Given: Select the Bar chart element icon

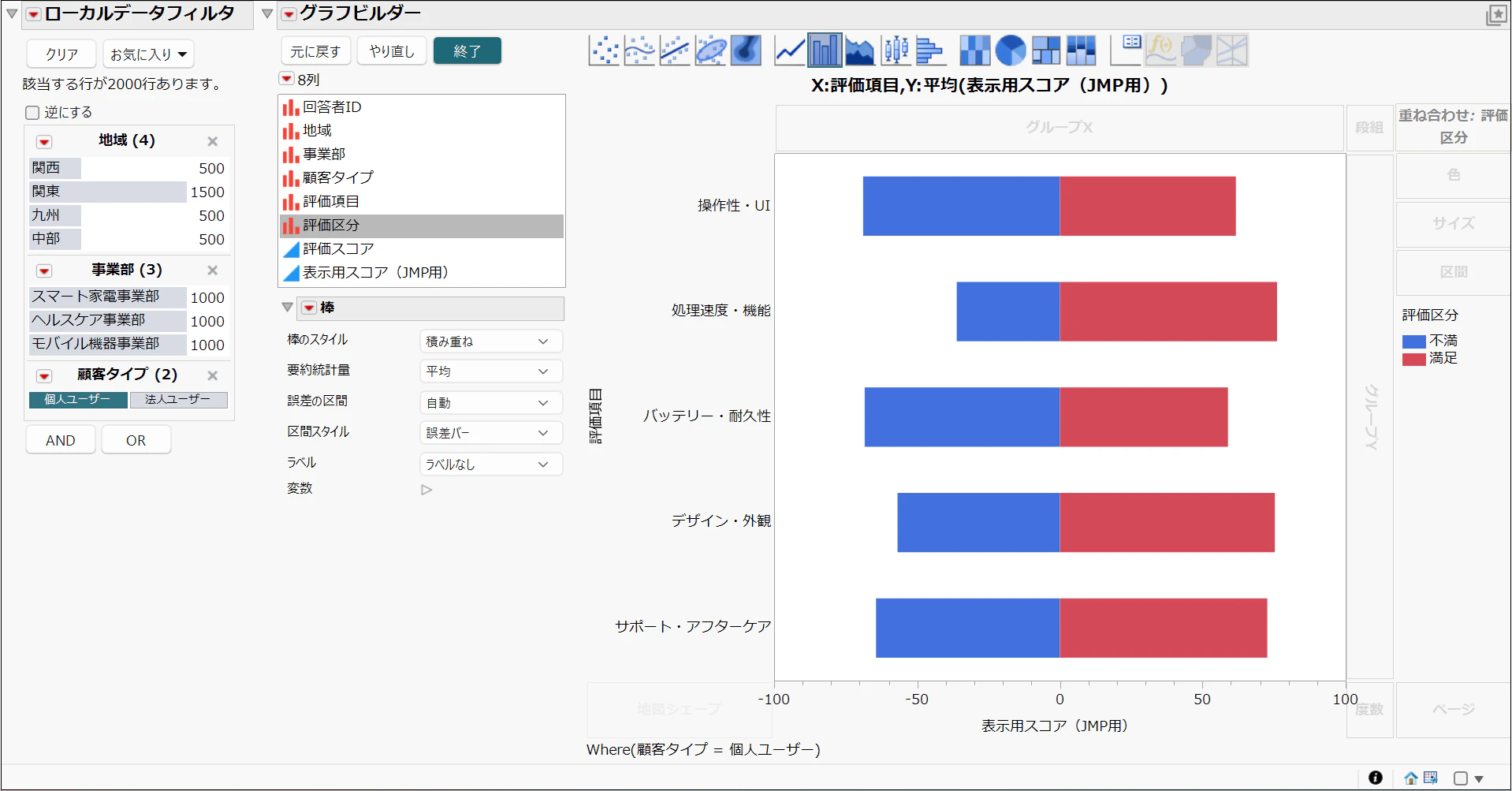Looking at the screenshot, I should [825, 50].
